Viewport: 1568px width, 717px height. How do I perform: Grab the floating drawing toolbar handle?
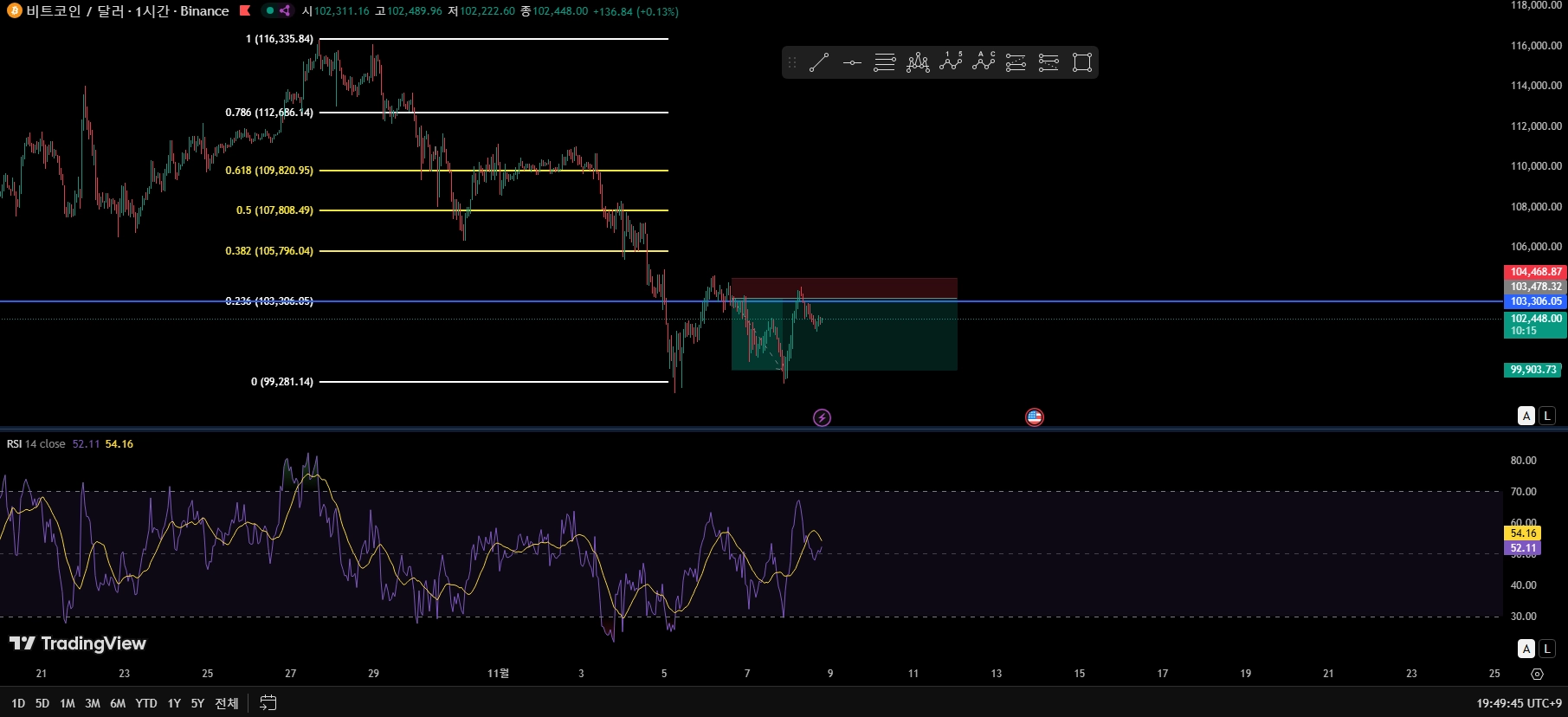[791, 62]
